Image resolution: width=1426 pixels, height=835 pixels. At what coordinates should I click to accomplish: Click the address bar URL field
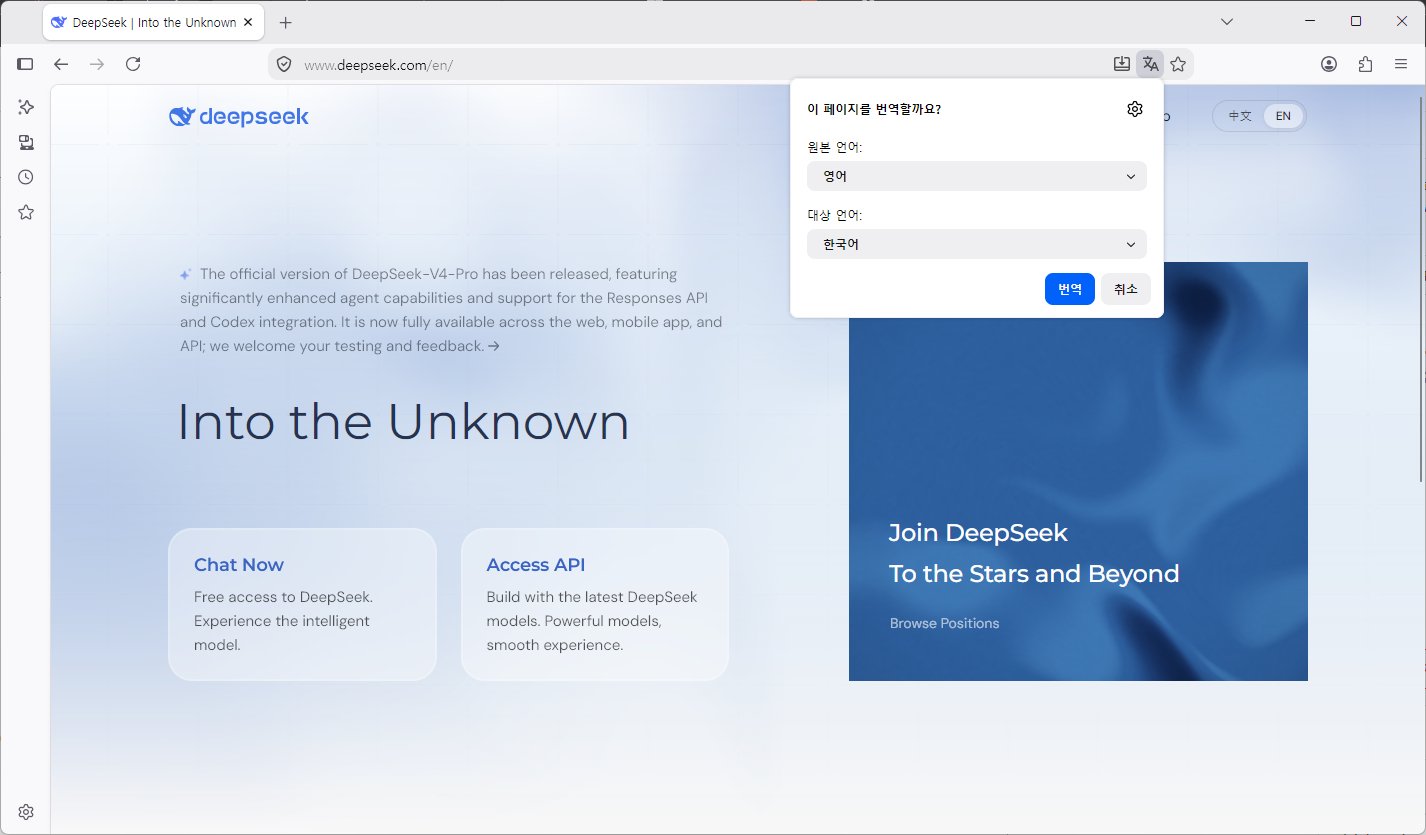(700, 64)
